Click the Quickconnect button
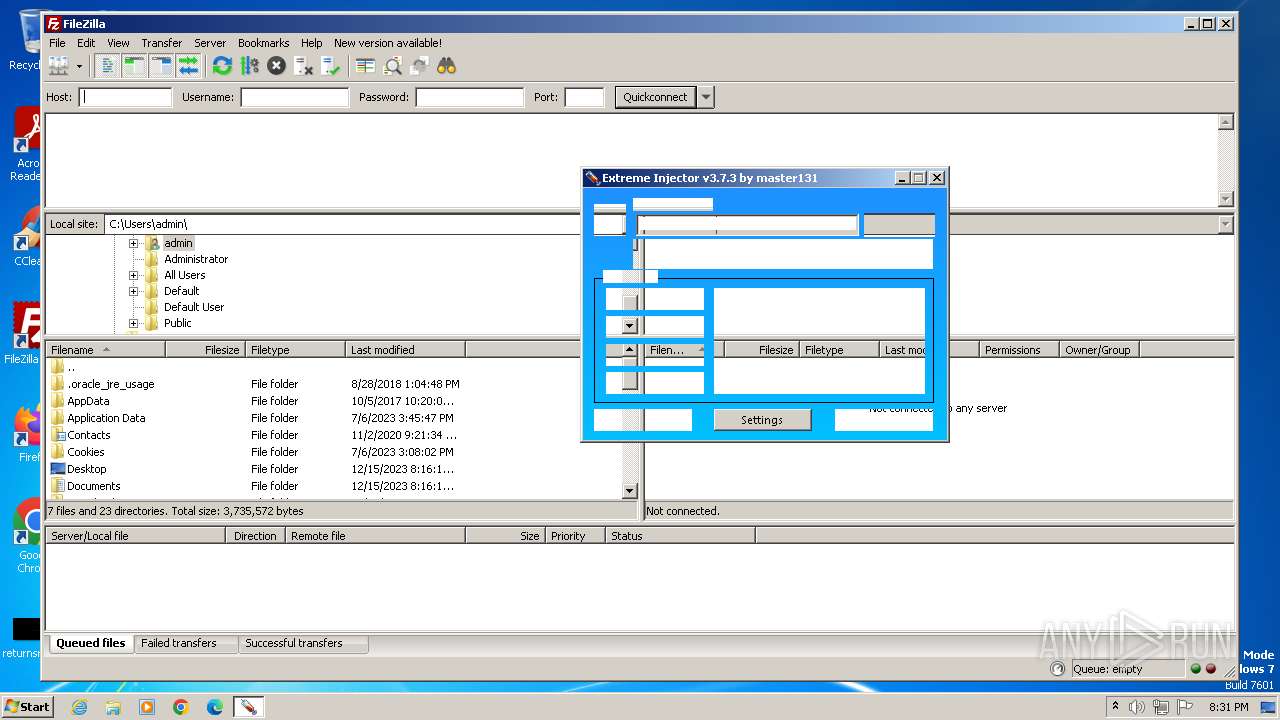This screenshot has height=720, width=1280. (x=655, y=97)
